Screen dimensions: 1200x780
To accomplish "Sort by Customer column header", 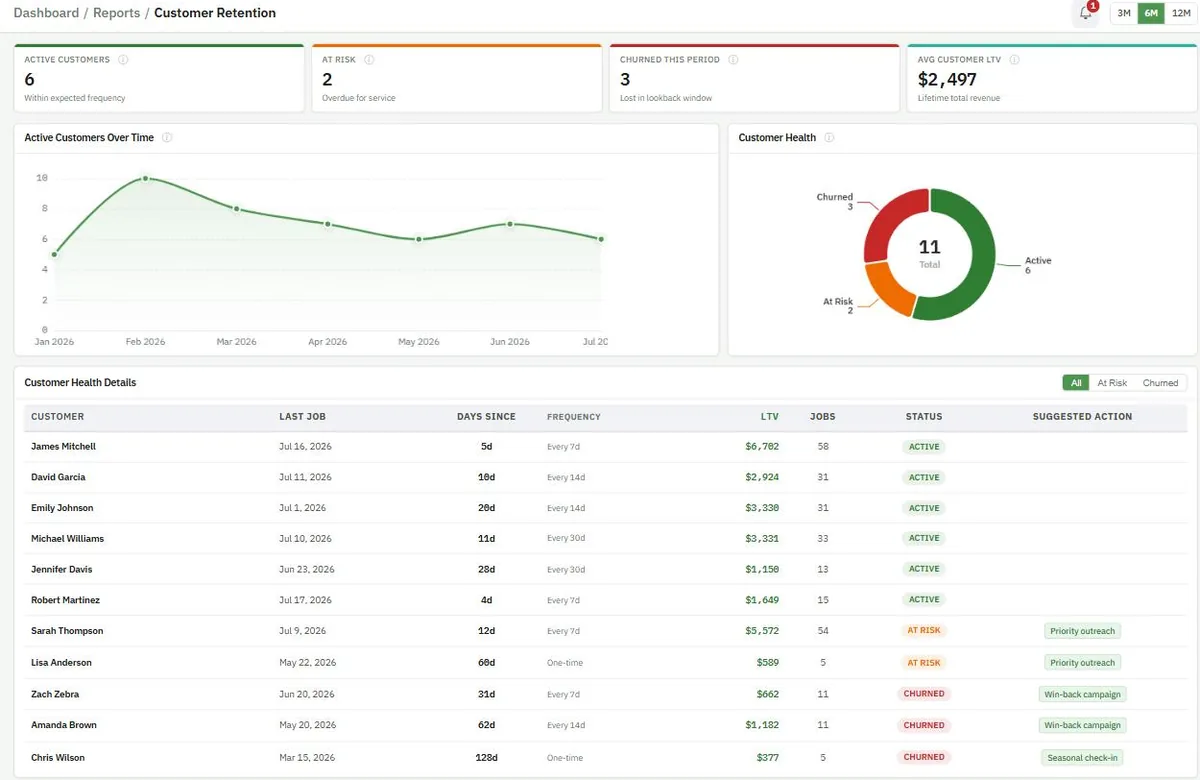I will click(58, 417).
